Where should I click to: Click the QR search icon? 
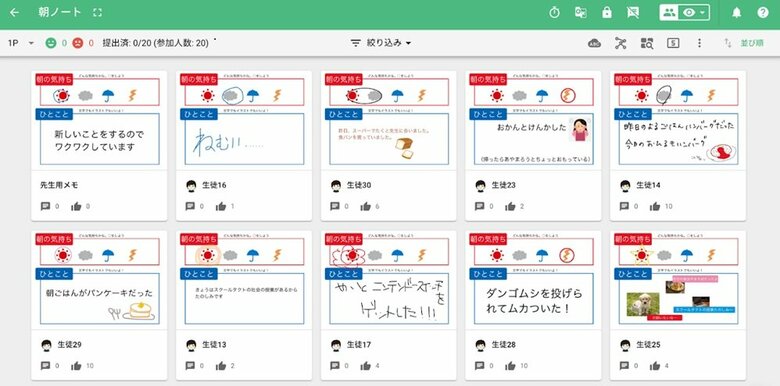[647, 43]
